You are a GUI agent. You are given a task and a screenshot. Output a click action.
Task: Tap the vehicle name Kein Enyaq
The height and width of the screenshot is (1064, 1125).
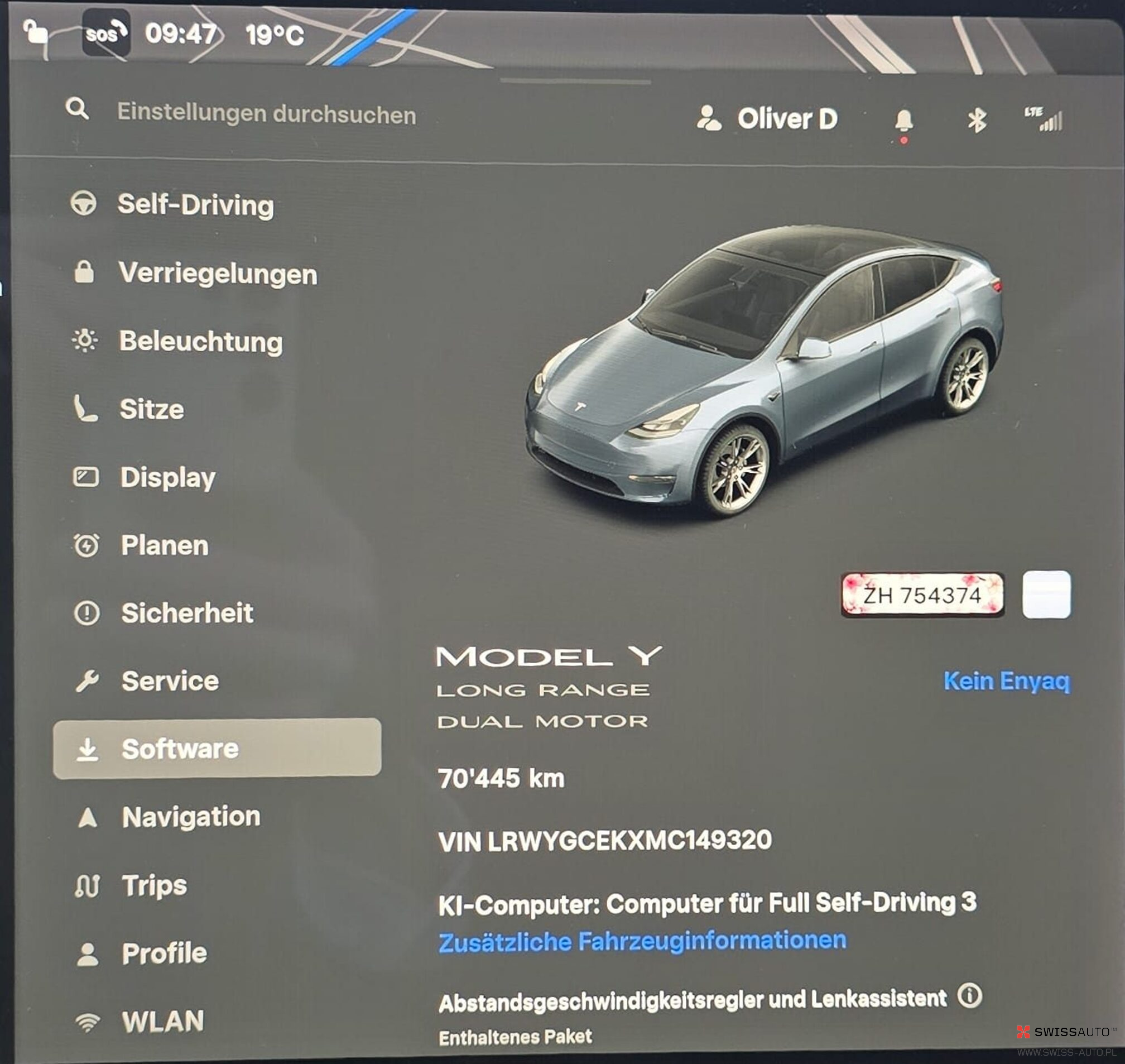(x=1007, y=681)
